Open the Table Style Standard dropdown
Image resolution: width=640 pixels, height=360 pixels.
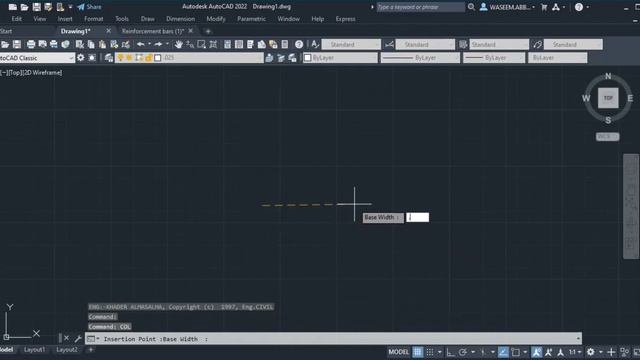click(499, 44)
